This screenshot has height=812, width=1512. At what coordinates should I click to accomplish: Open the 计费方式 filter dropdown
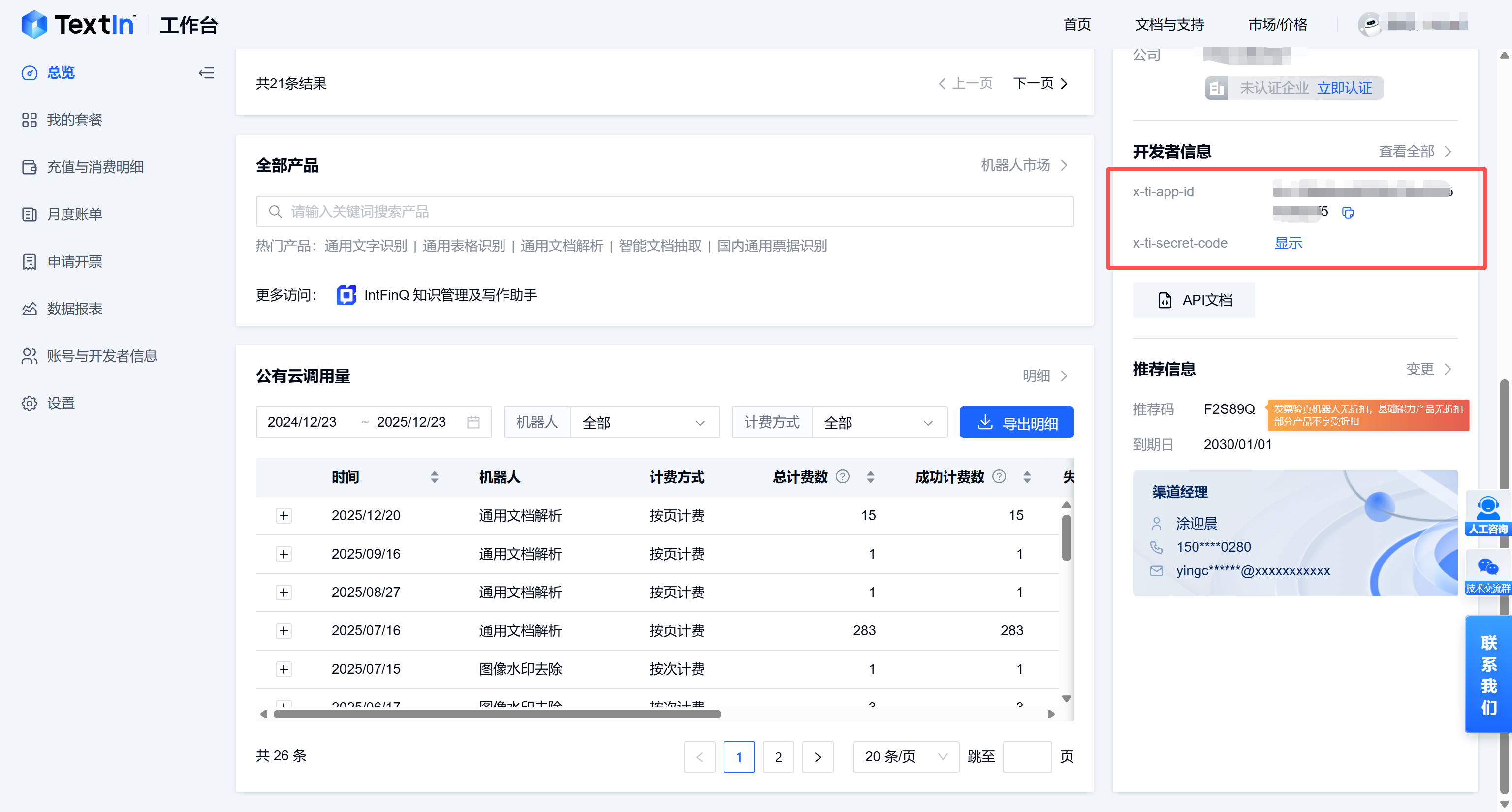tap(879, 422)
